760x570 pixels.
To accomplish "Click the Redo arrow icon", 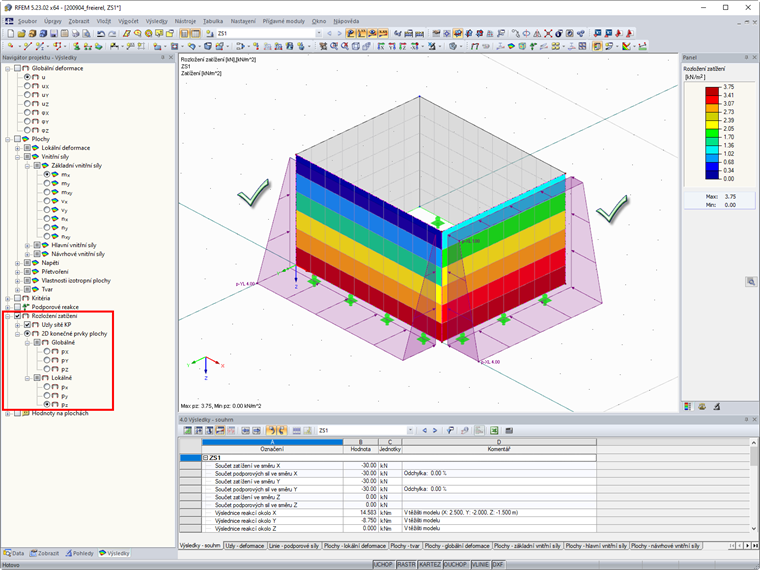I will pyautogui.click(x=112, y=33).
